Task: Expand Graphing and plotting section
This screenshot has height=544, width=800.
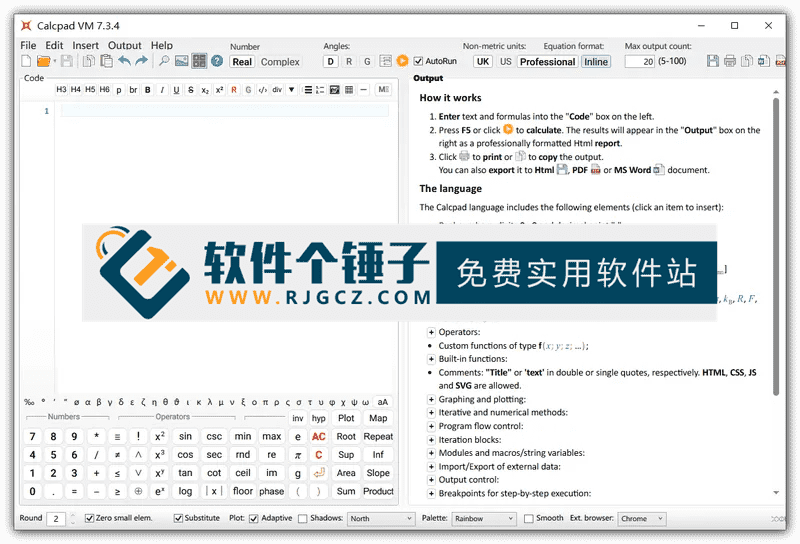Action: coord(431,399)
